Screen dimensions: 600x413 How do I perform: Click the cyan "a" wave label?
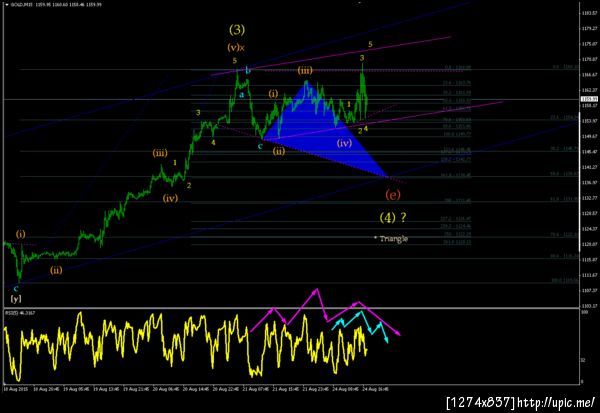[x=241, y=94]
